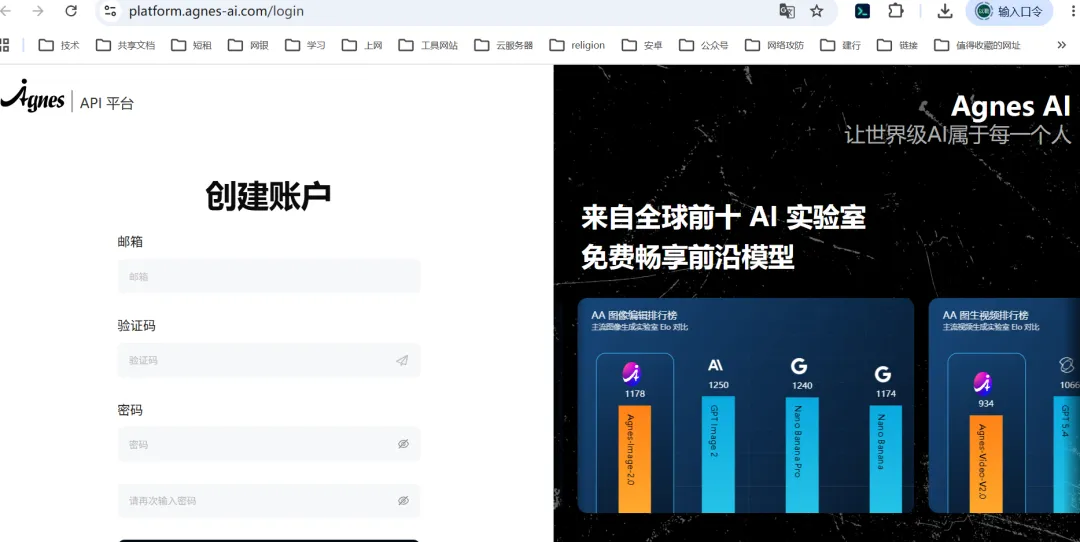Image resolution: width=1080 pixels, height=542 pixels.
Task: Send verification code with paper plane icon
Action: click(402, 360)
